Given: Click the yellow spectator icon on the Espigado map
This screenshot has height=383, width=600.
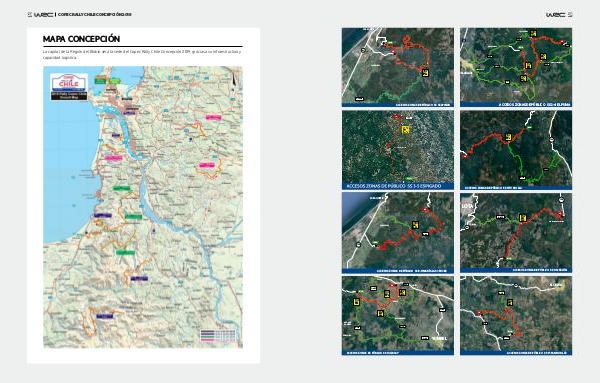Looking at the screenshot, I should 405,130.
